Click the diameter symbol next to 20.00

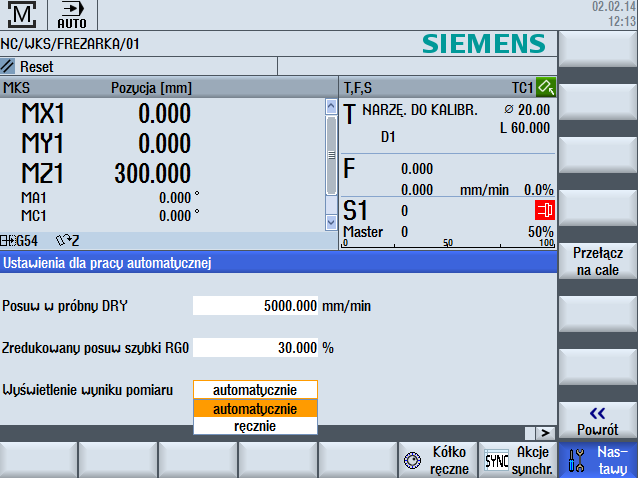click(x=508, y=109)
